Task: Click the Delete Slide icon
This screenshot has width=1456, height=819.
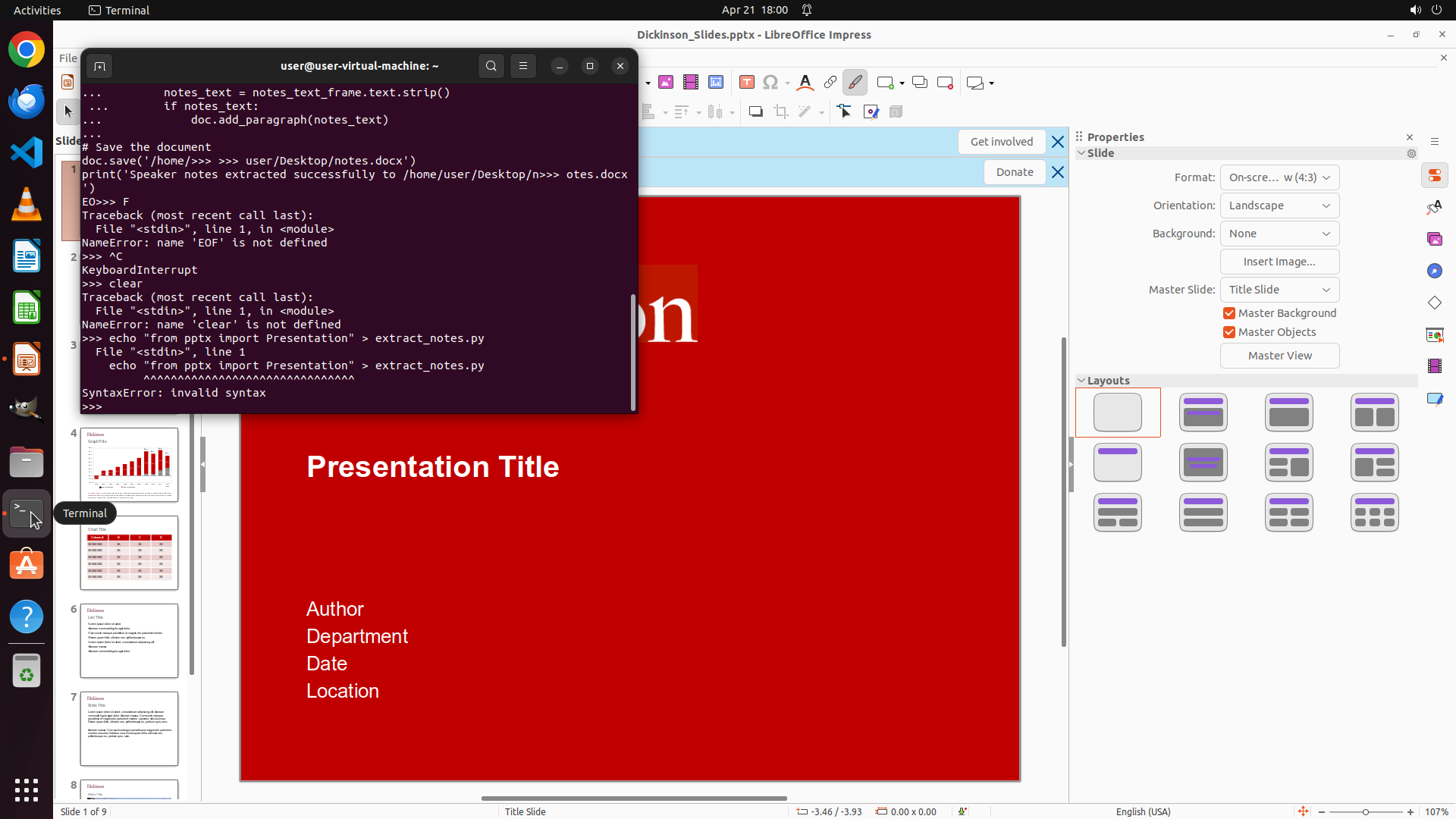Action: click(945, 83)
